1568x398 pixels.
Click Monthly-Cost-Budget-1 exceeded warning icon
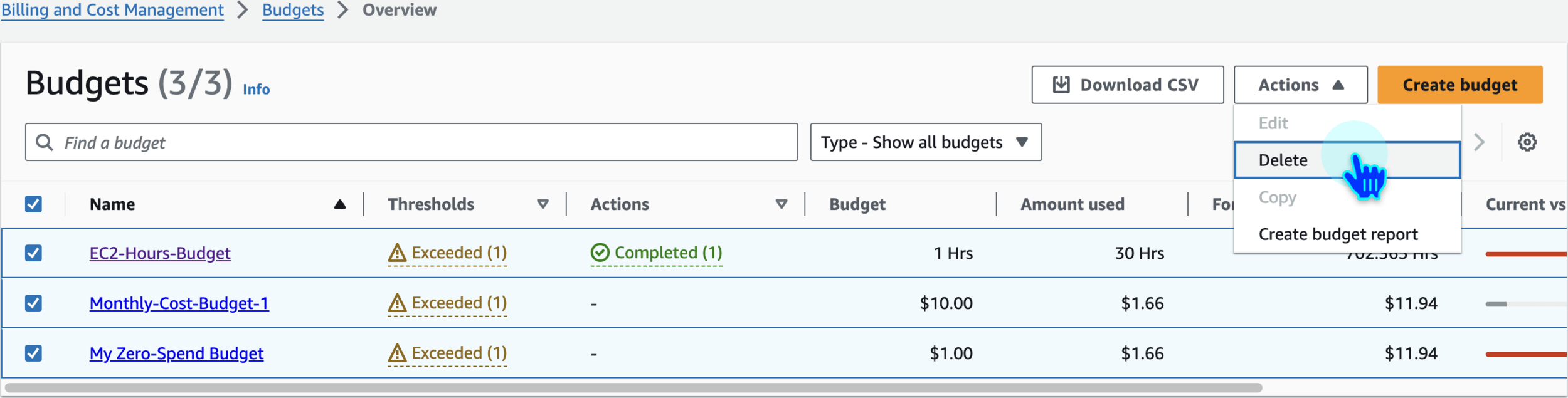397,303
